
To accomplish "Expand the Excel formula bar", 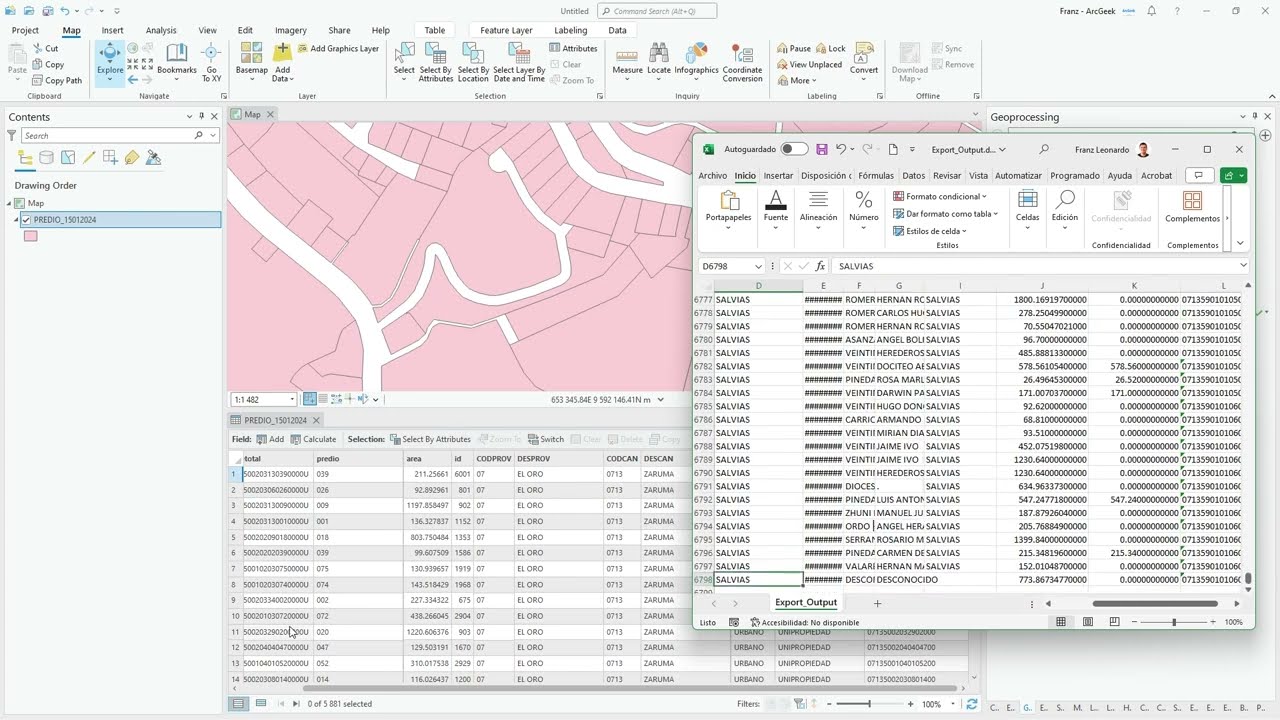I will (x=1243, y=266).
